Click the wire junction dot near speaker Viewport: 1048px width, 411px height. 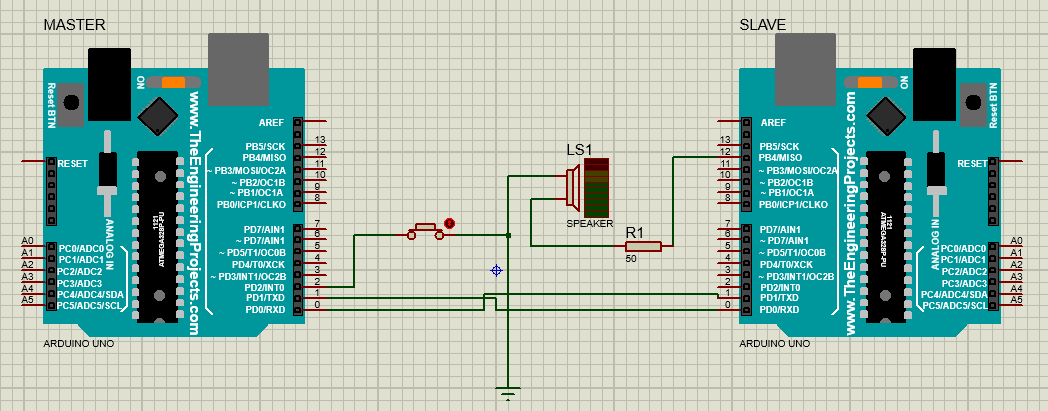[x=509, y=235]
